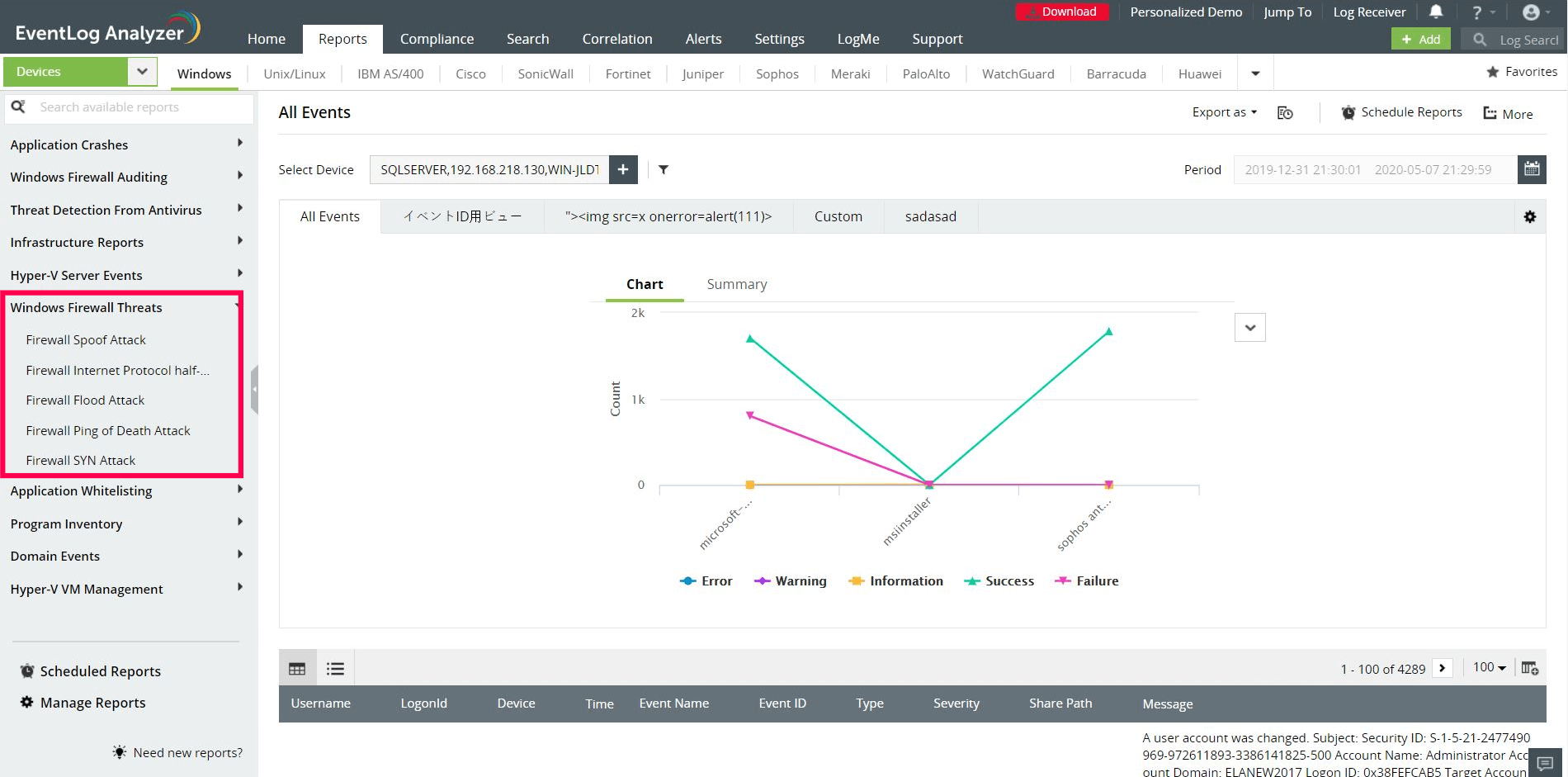Screen dimensions: 1568x777
Task: Click the plus icon to add device
Action: pos(623,169)
